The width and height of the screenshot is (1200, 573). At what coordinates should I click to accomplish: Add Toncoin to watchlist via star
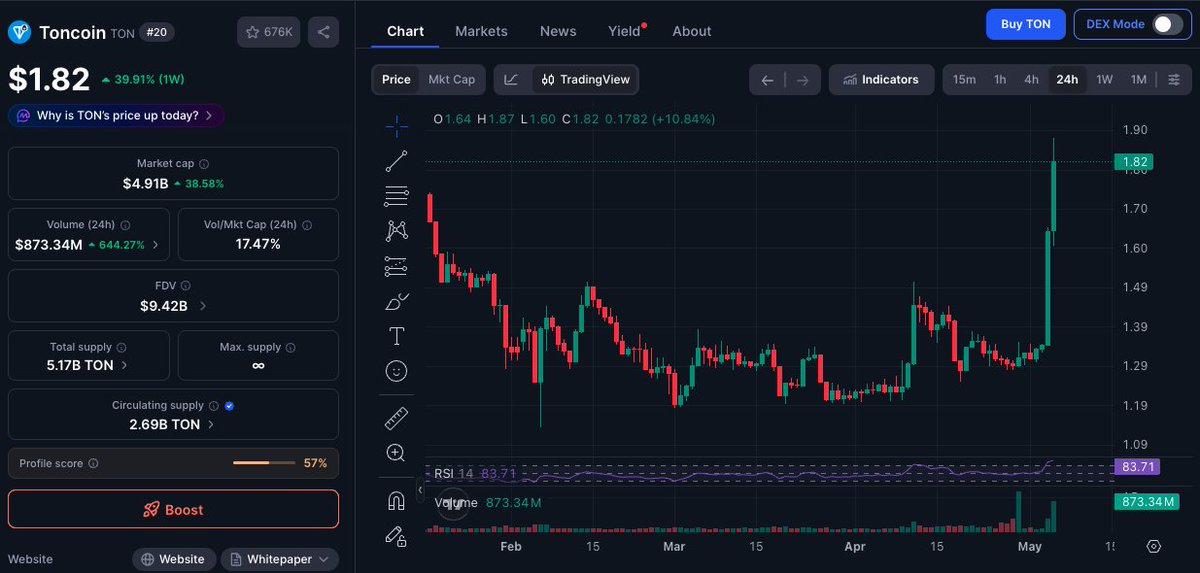252,32
